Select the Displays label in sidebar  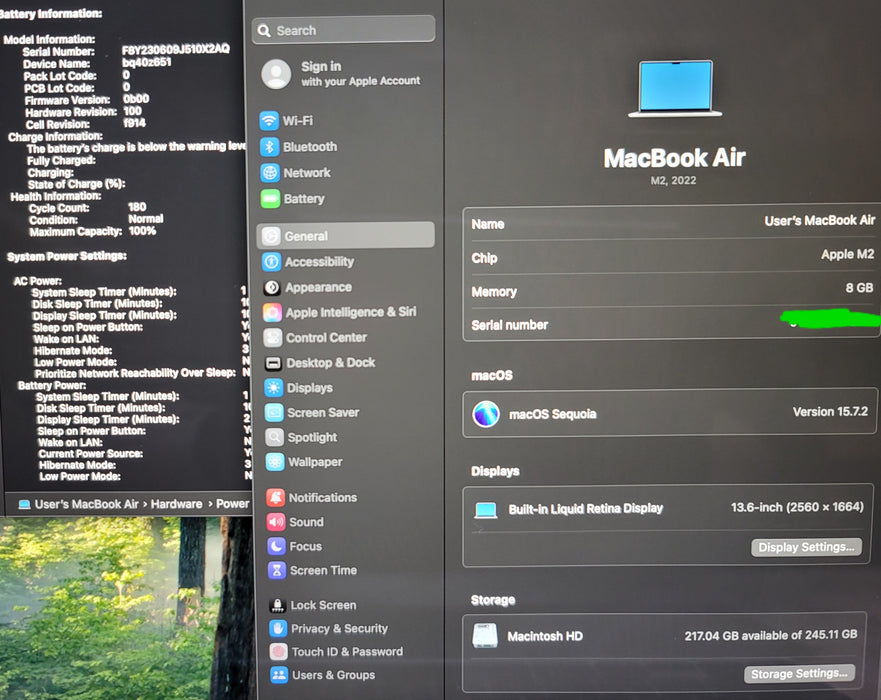[x=310, y=388]
